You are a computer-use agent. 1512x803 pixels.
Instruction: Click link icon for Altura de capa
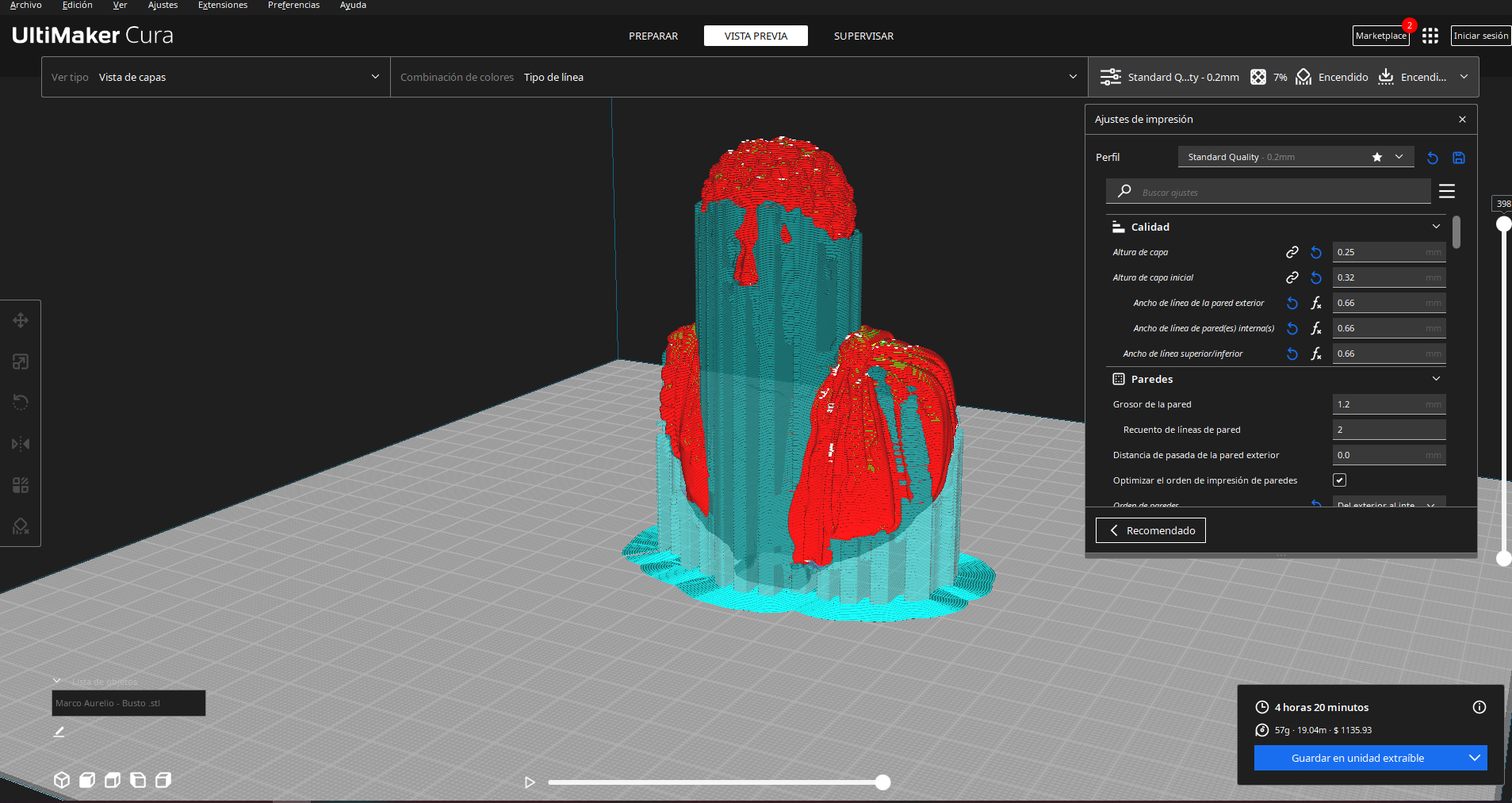coord(1292,252)
